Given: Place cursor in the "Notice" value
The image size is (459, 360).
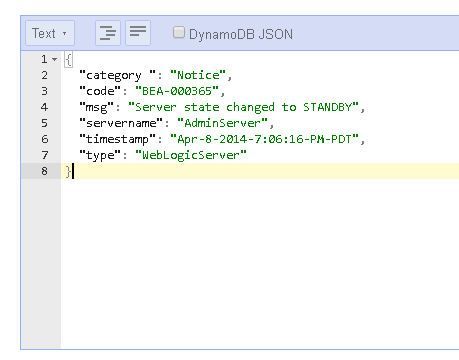Looking at the screenshot, I should [198, 75].
